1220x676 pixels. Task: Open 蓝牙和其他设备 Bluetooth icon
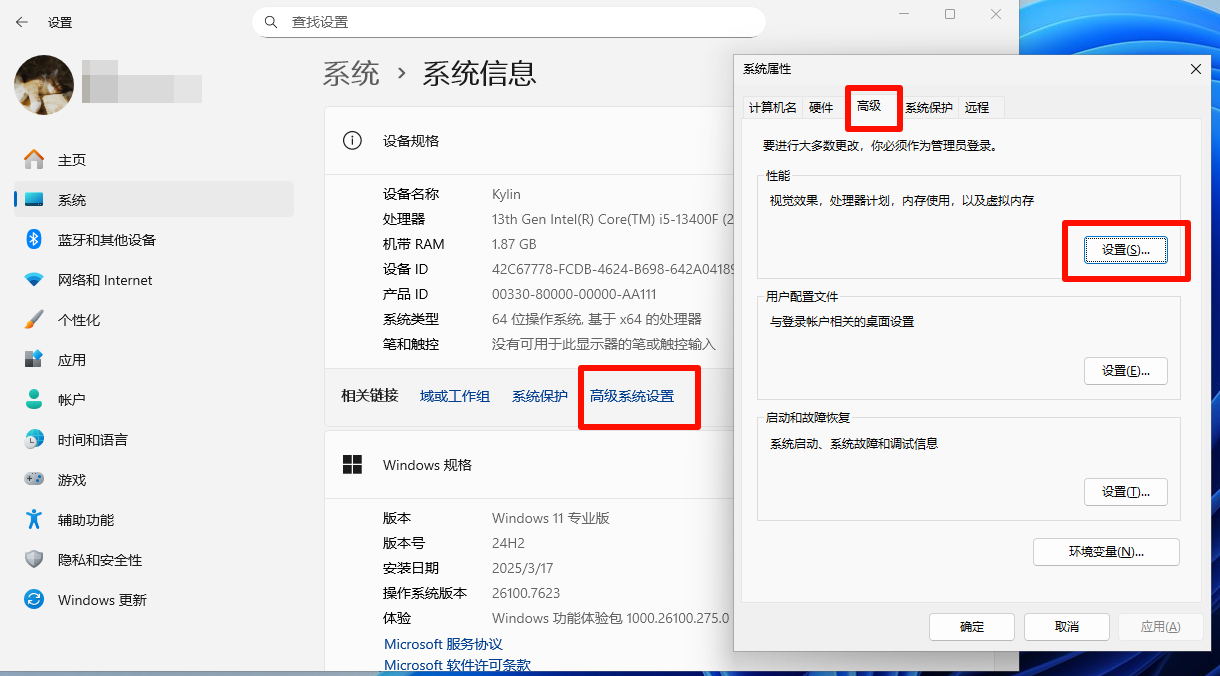tap(34, 240)
